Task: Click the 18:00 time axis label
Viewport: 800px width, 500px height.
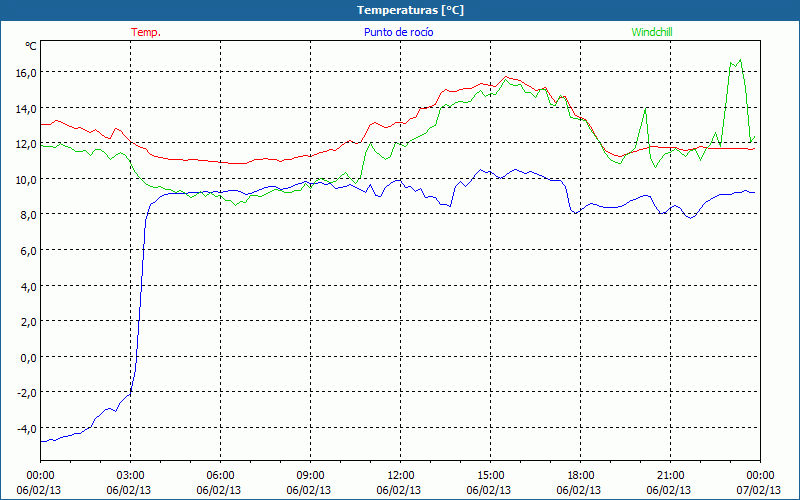Action: [581, 476]
